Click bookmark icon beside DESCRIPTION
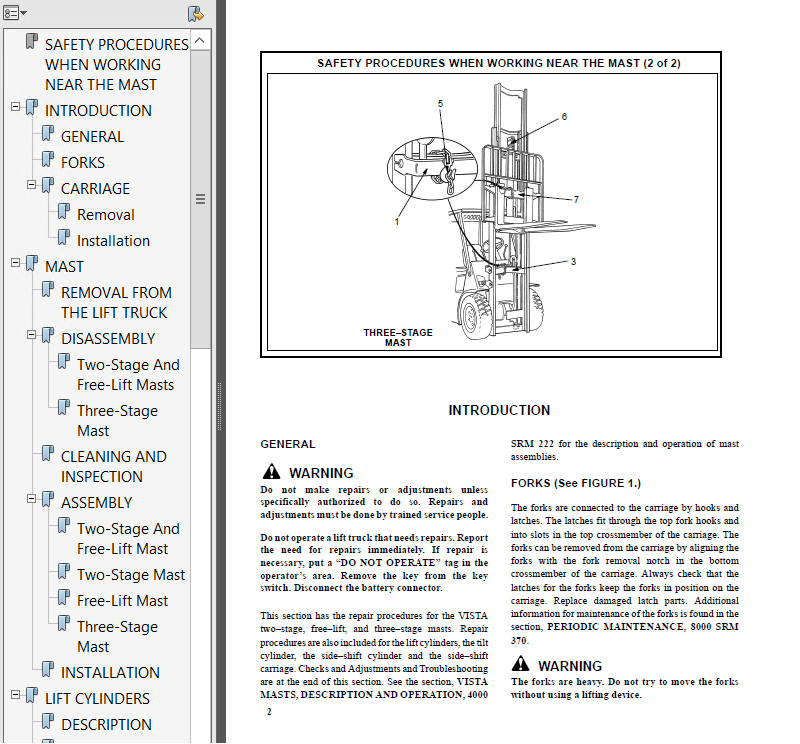800x744 pixels. [47, 721]
